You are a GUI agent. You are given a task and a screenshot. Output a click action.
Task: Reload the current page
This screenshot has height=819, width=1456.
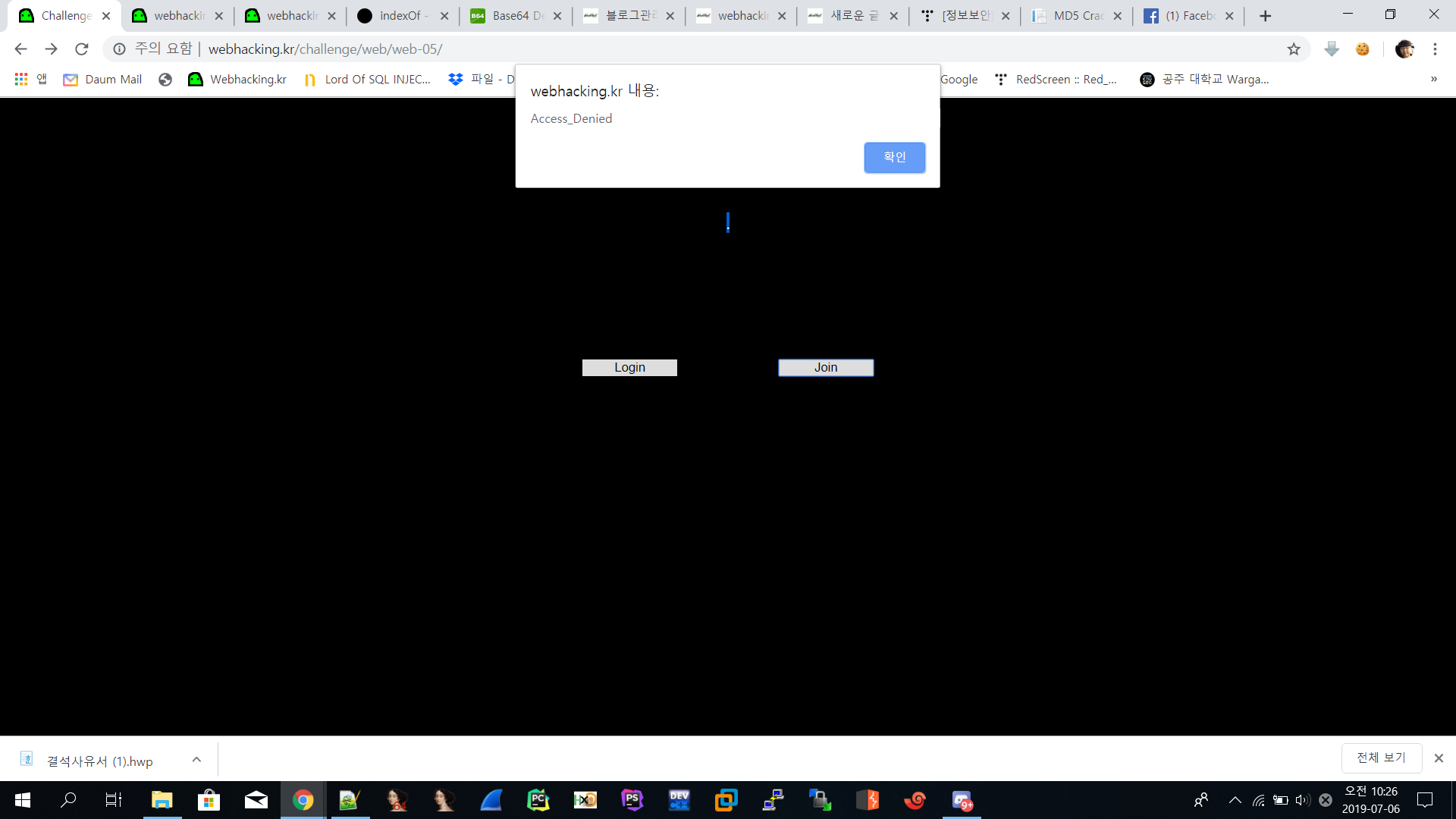82,49
